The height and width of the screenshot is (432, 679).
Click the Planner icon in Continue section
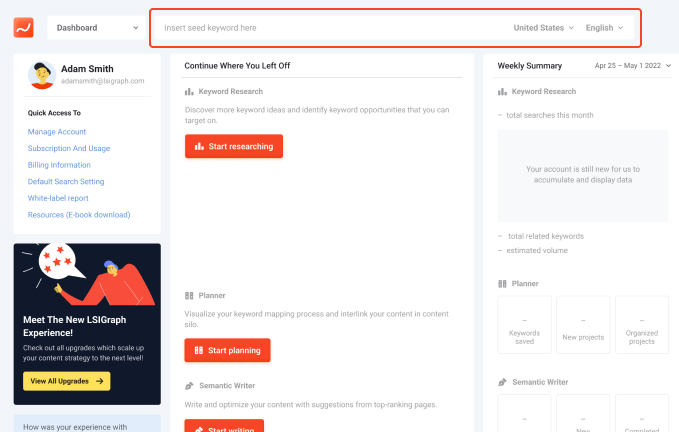point(189,296)
